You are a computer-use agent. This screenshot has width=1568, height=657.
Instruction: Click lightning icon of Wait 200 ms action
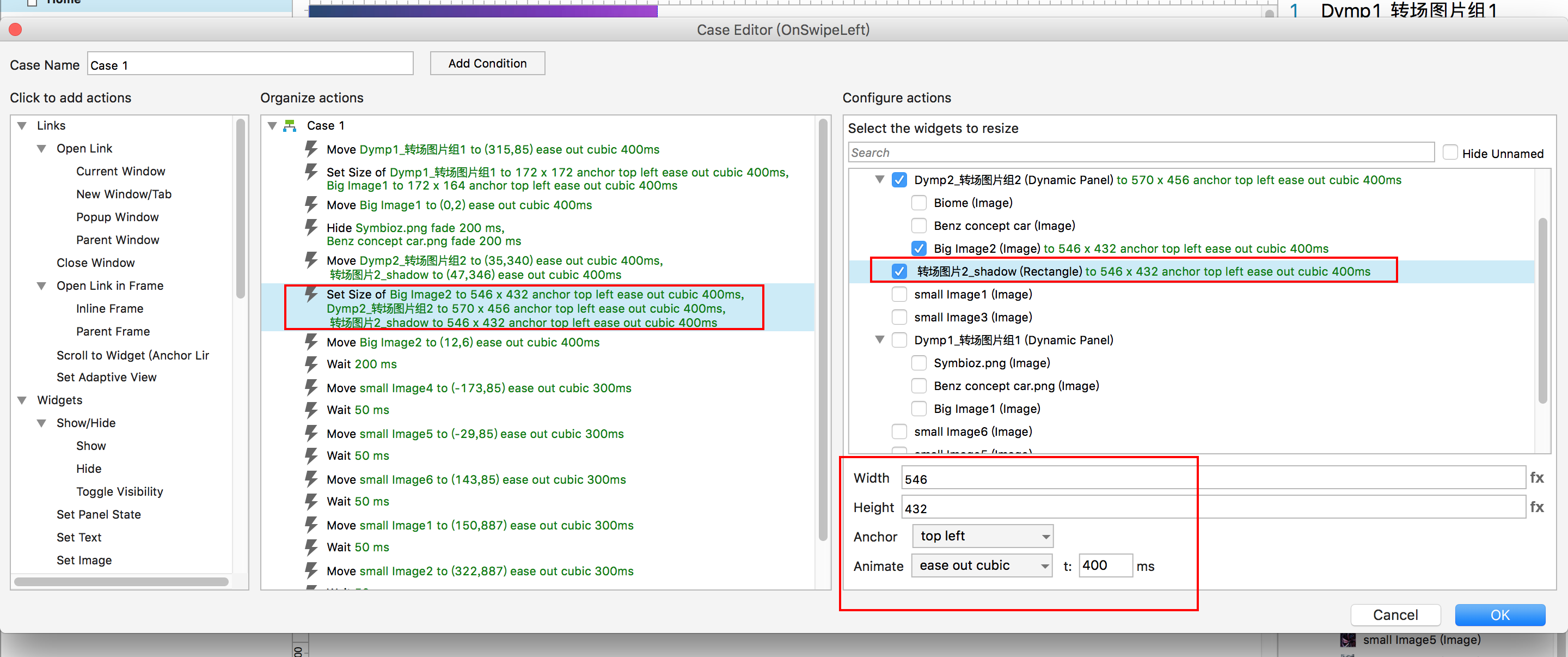pos(311,364)
